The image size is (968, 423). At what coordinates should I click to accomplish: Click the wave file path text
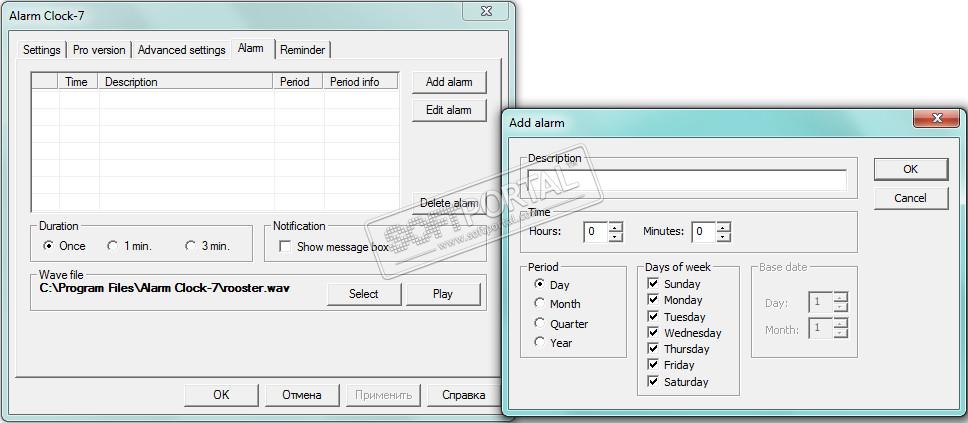(165, 288)
